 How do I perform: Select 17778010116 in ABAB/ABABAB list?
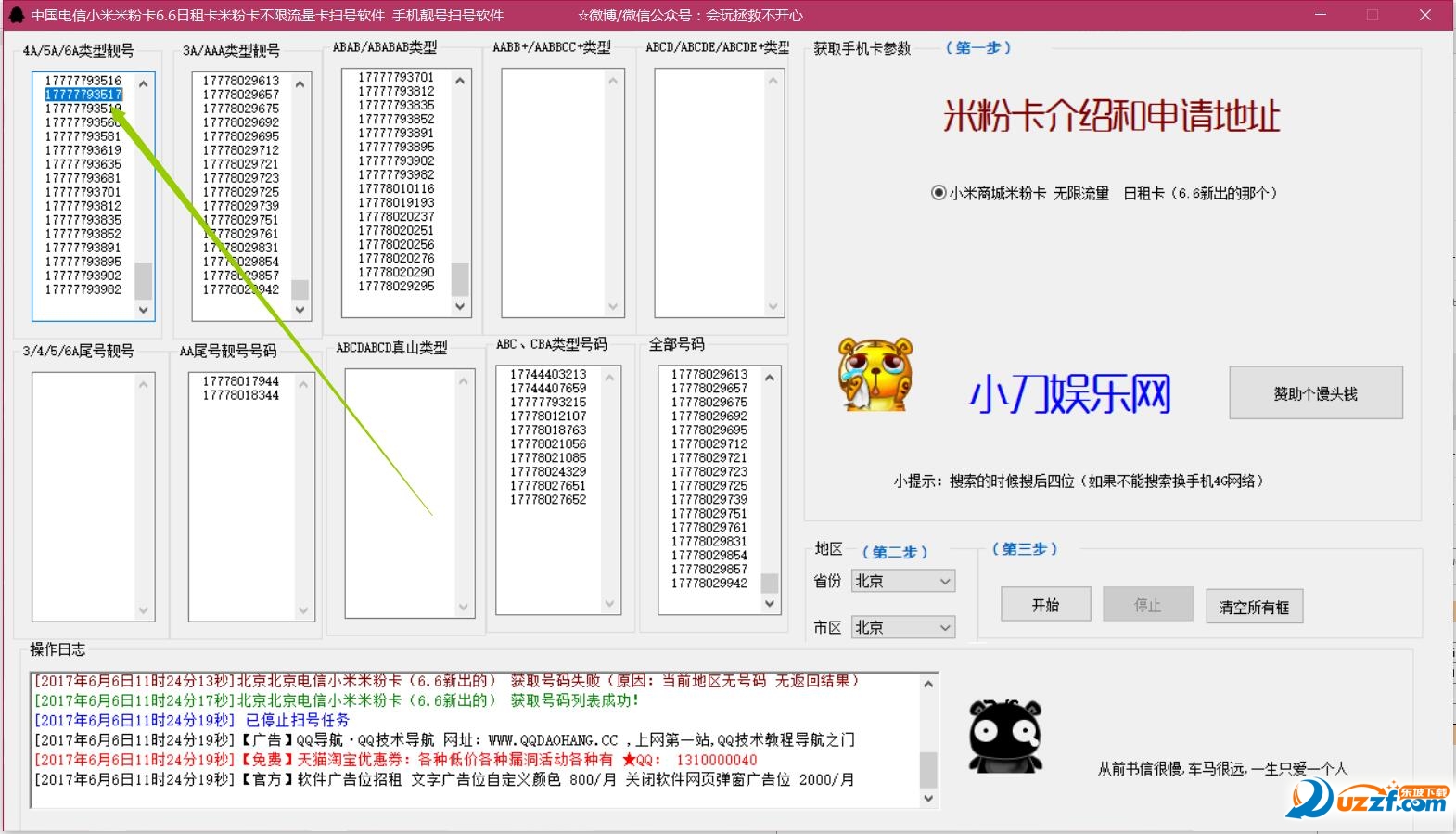point(396,188)
